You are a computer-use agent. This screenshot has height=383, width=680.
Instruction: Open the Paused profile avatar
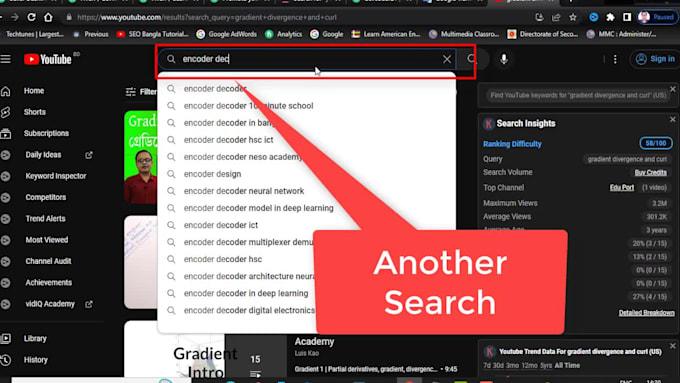(x=656, y=17)
